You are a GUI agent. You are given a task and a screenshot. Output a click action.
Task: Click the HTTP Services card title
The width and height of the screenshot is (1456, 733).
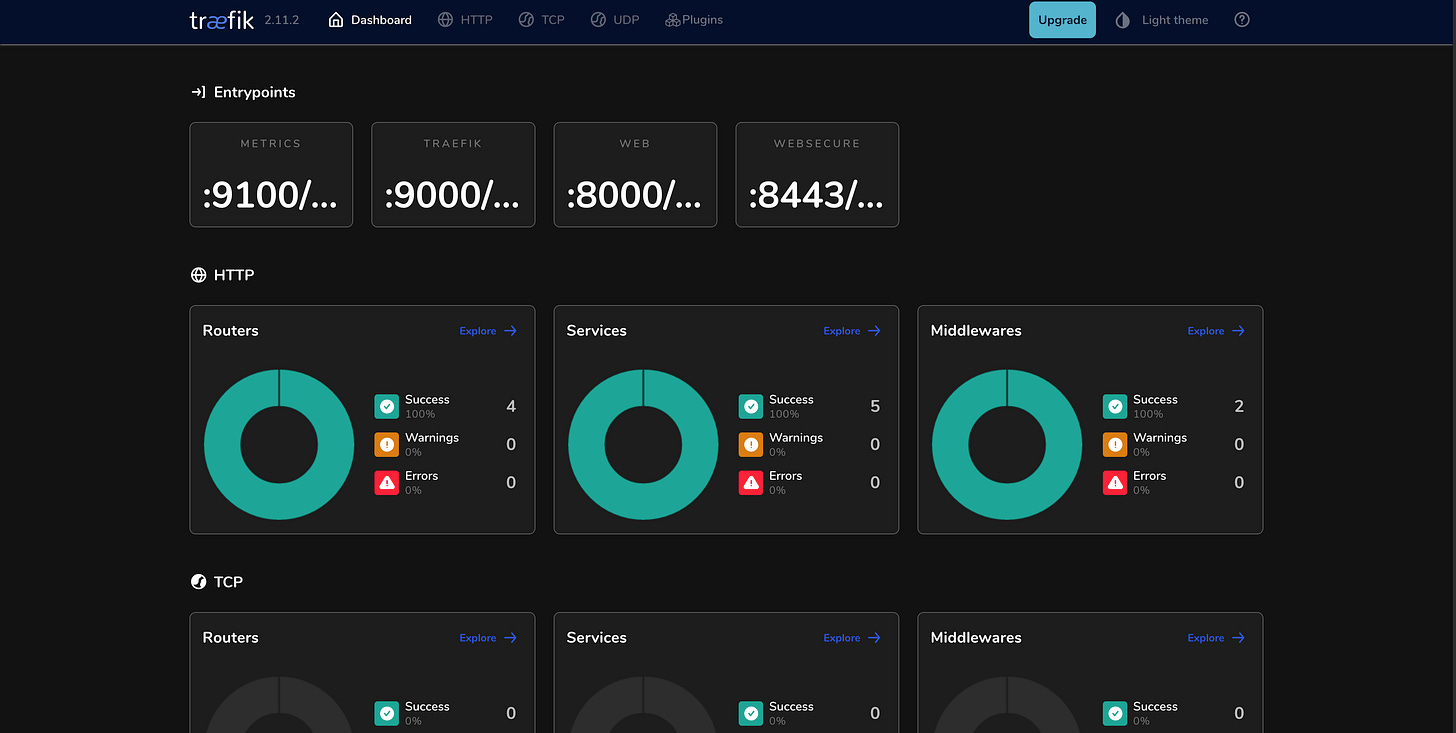[597, 331]
